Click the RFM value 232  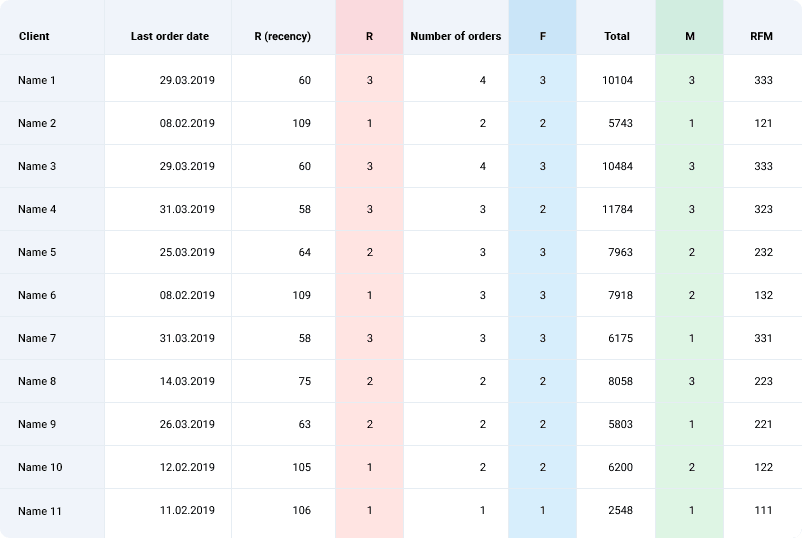[763, 252]
